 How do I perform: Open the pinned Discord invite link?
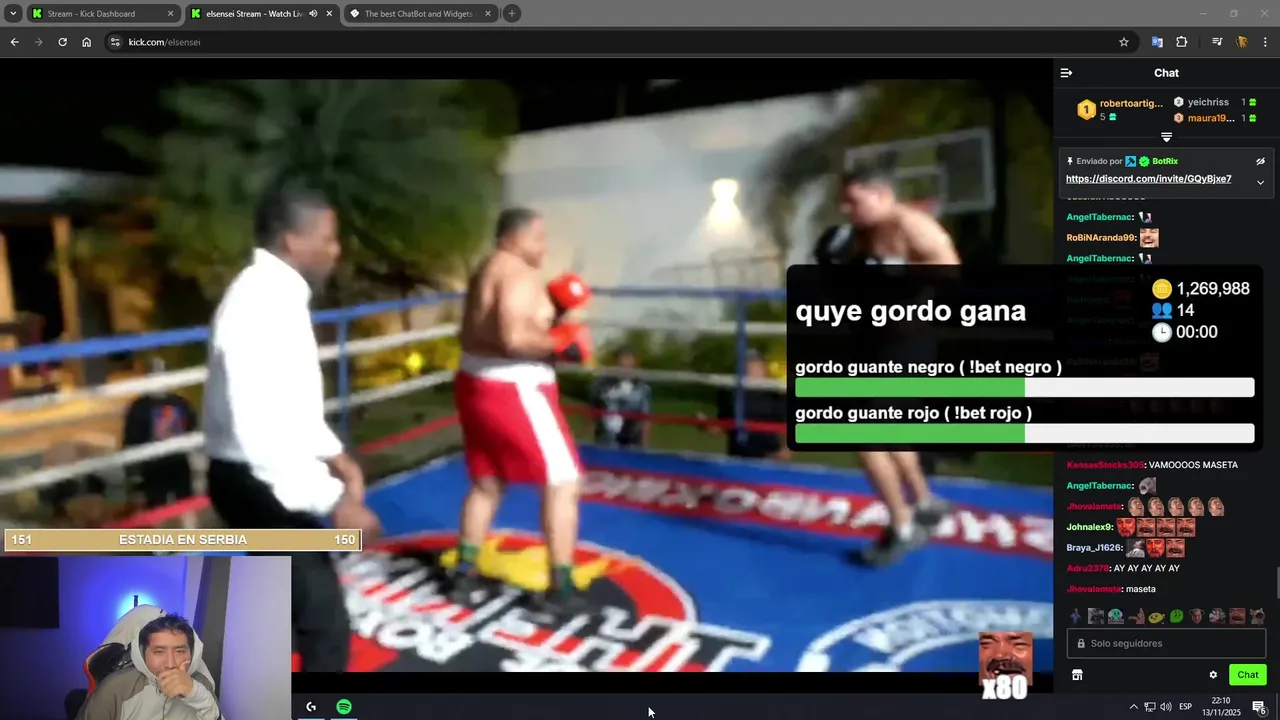pos(1148,179)
